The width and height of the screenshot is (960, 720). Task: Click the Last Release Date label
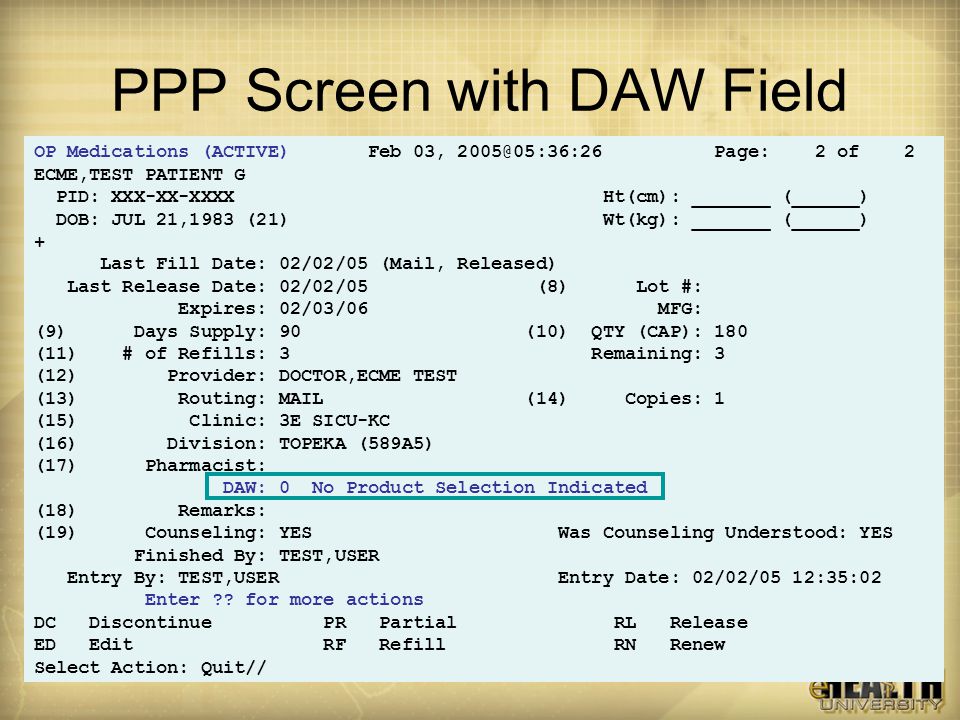click(166, 287)
